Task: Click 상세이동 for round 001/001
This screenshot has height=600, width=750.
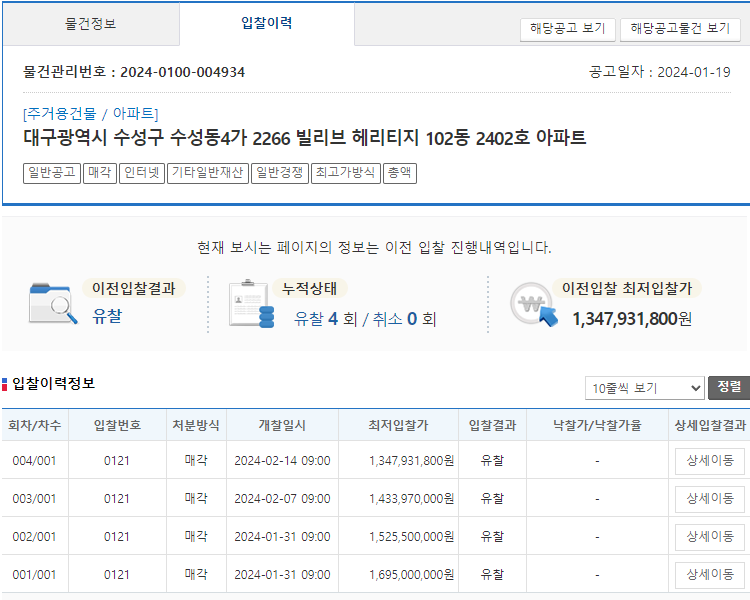Action: (x=710, y=575)
